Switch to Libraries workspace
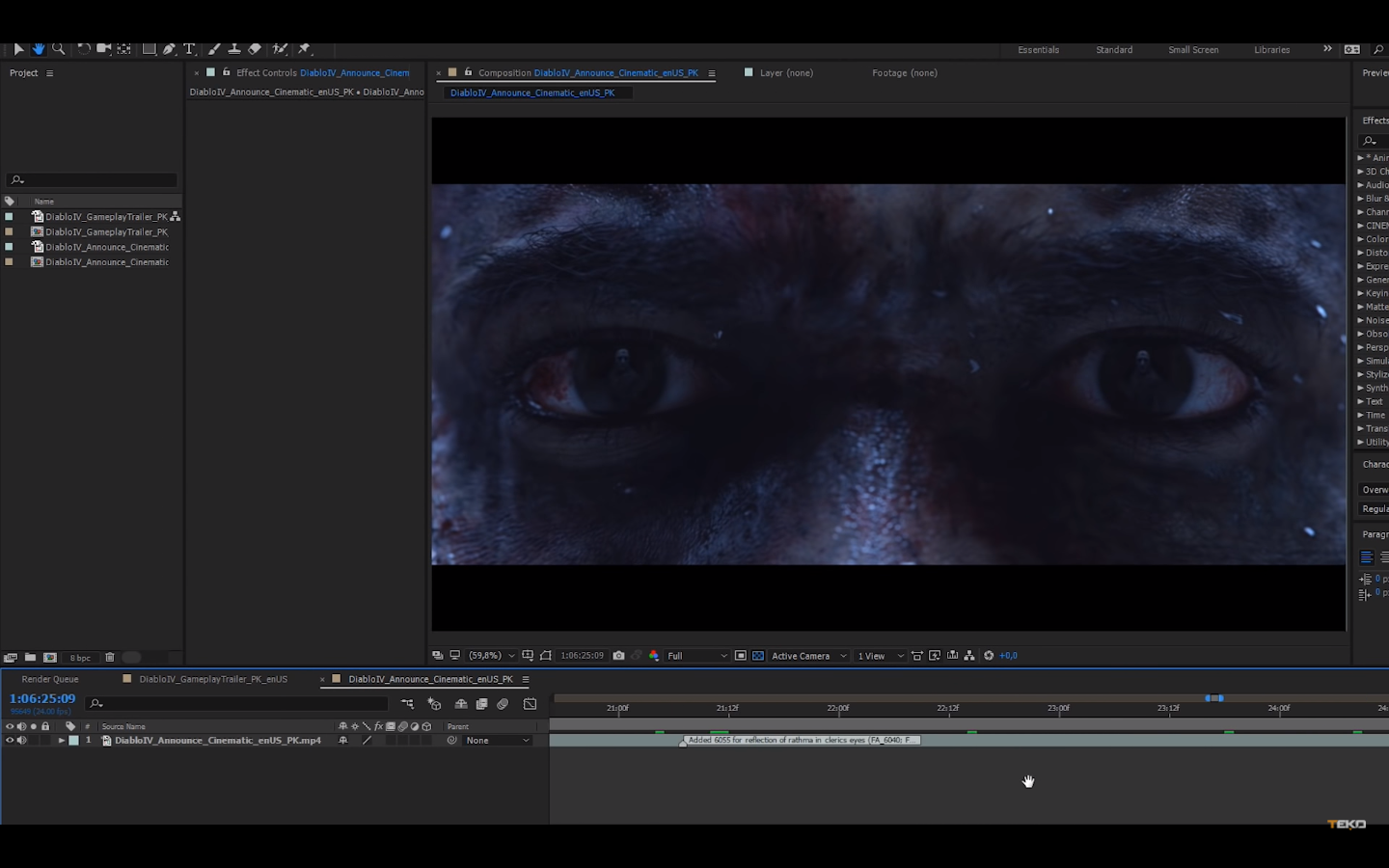The image size is (1389, 868). (1271, 50)
